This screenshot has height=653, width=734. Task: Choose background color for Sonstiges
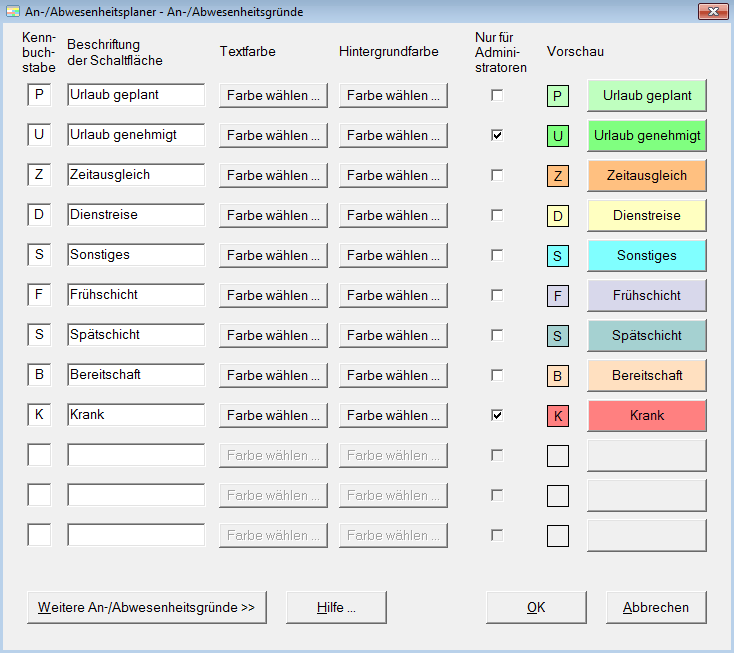(393, 256)
